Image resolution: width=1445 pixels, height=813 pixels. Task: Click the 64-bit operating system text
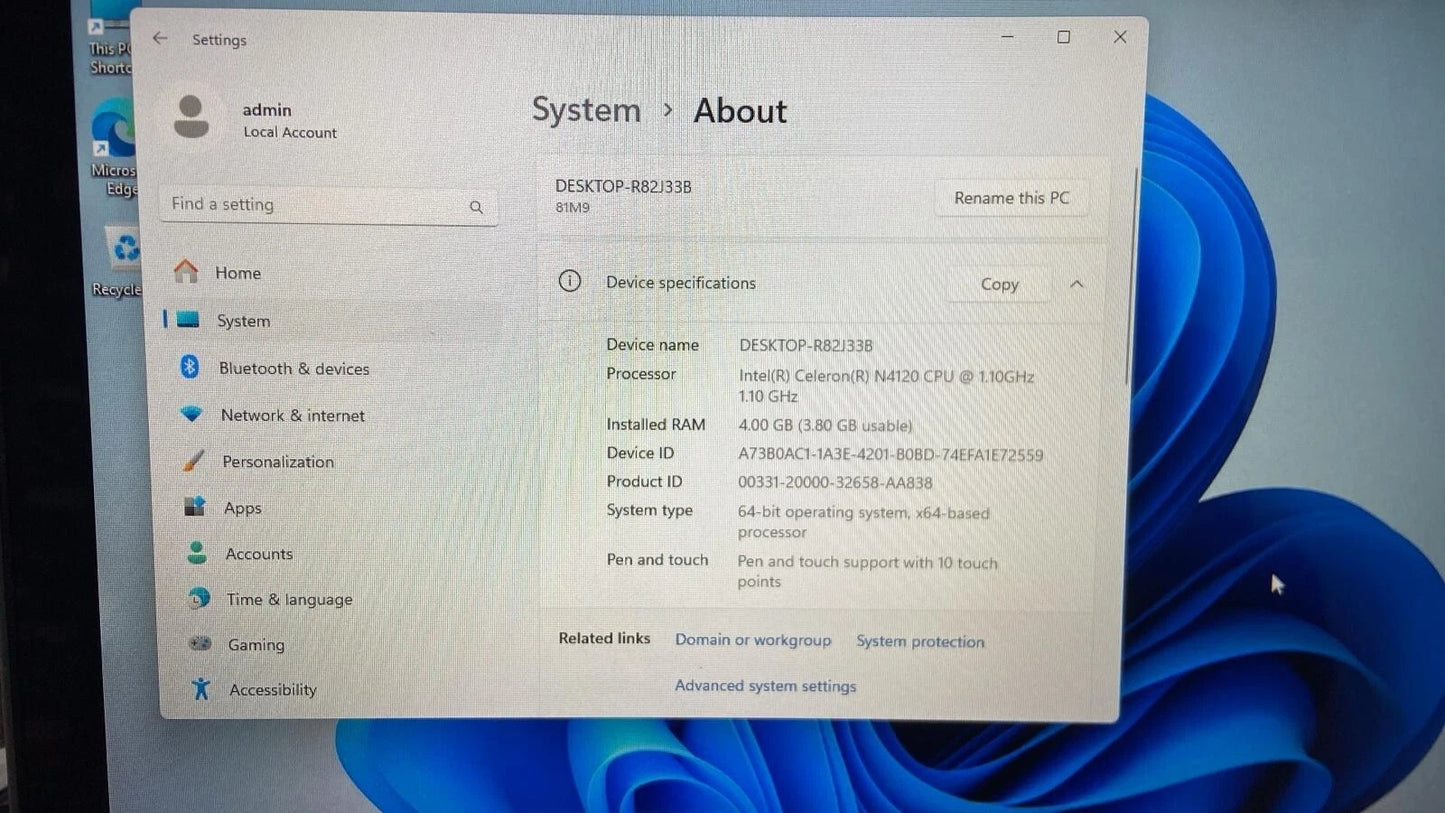(863, 522)
